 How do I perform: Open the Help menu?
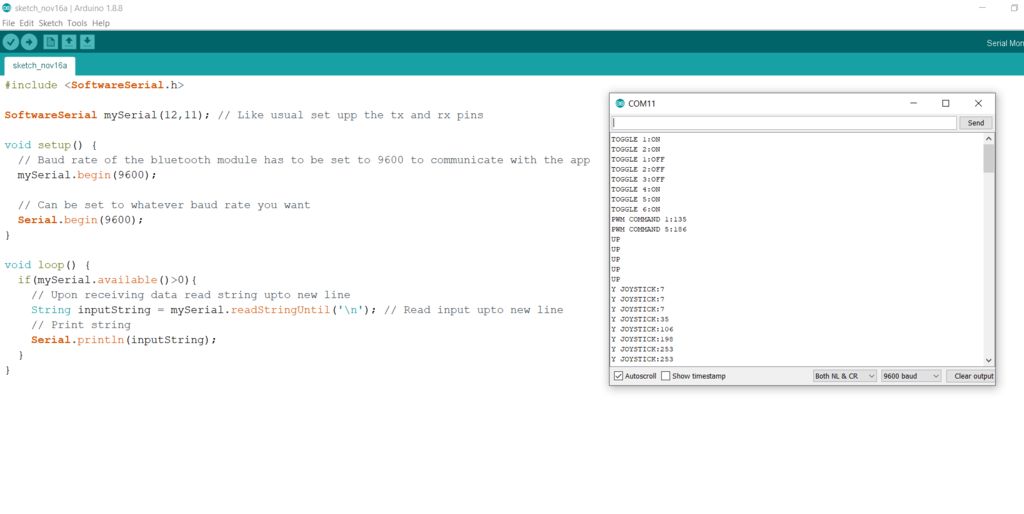[x=101, y=23]
